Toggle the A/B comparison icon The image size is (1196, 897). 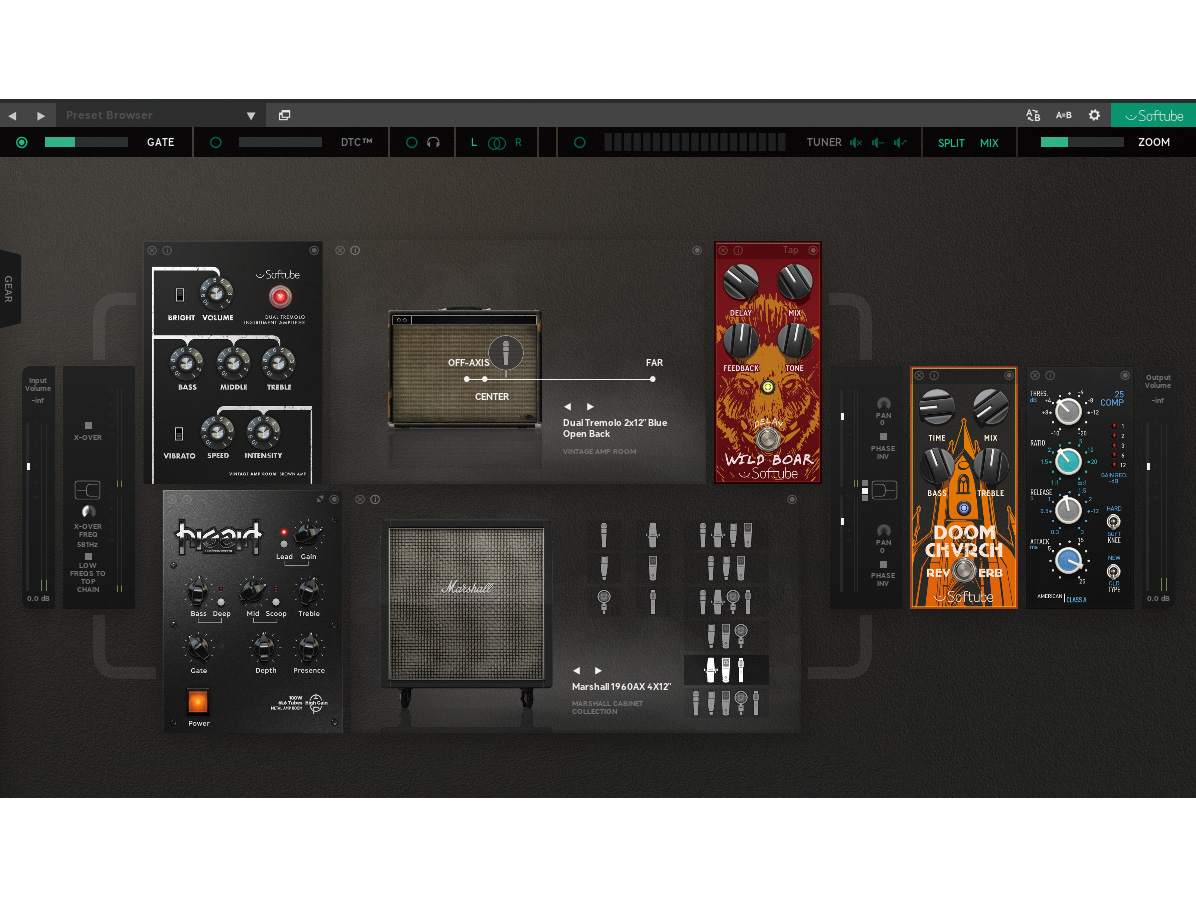1063,115
